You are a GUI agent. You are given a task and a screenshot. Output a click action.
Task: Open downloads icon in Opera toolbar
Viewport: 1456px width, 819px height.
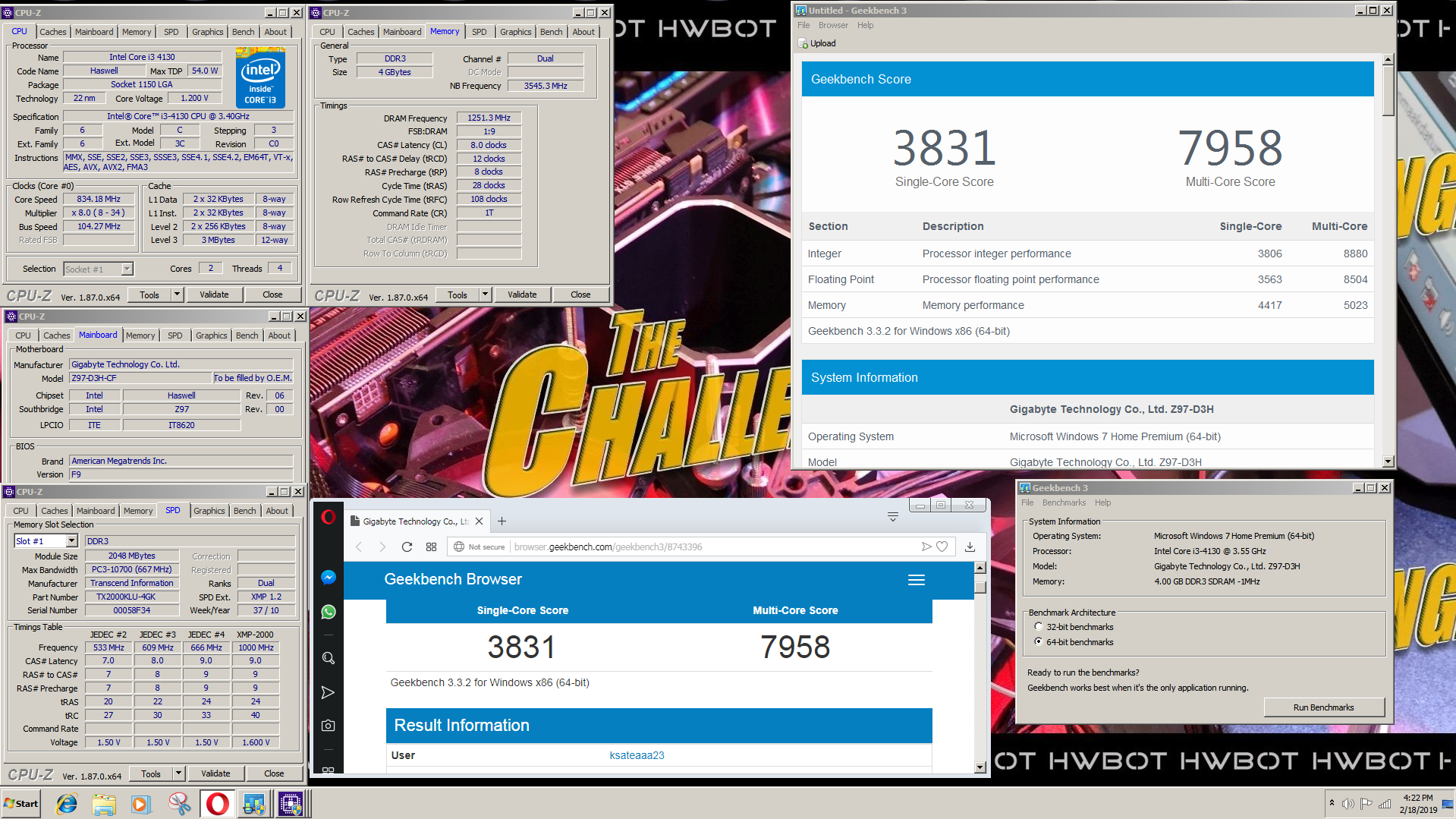coord(970,547)
